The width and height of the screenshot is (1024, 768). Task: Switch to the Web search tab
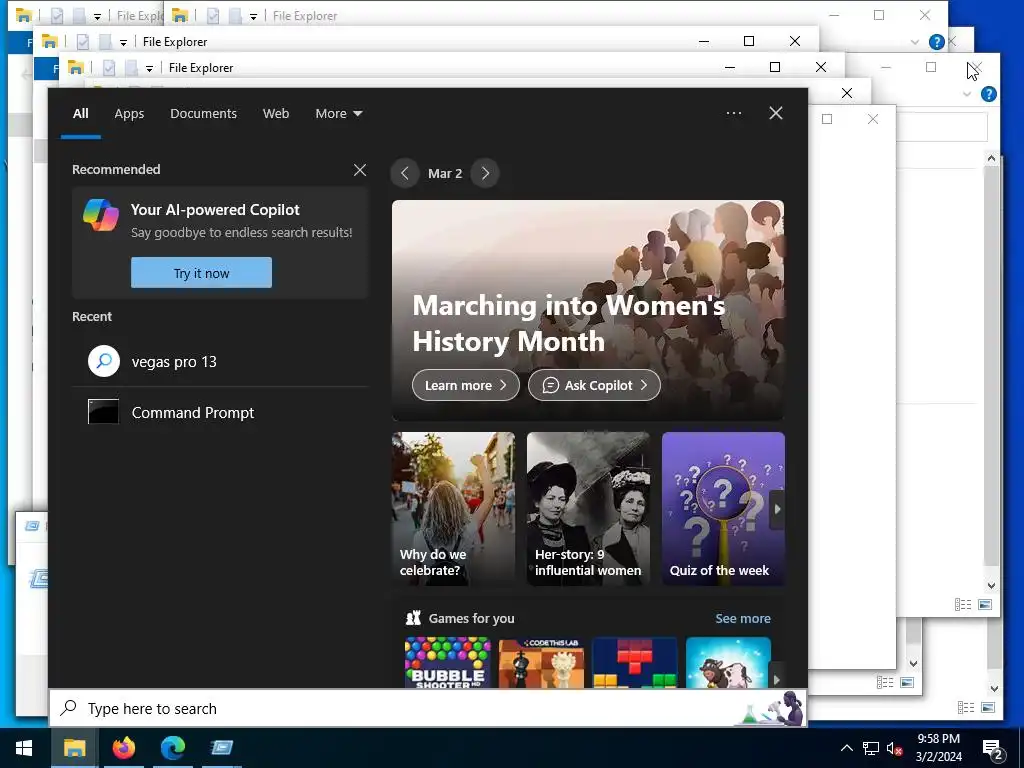click(x=276, y=114)
